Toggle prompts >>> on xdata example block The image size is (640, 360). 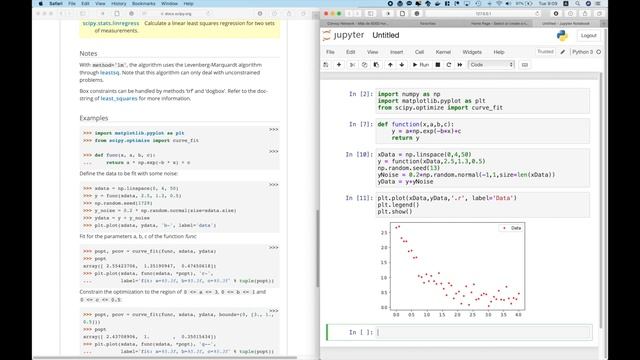[273, 185]
